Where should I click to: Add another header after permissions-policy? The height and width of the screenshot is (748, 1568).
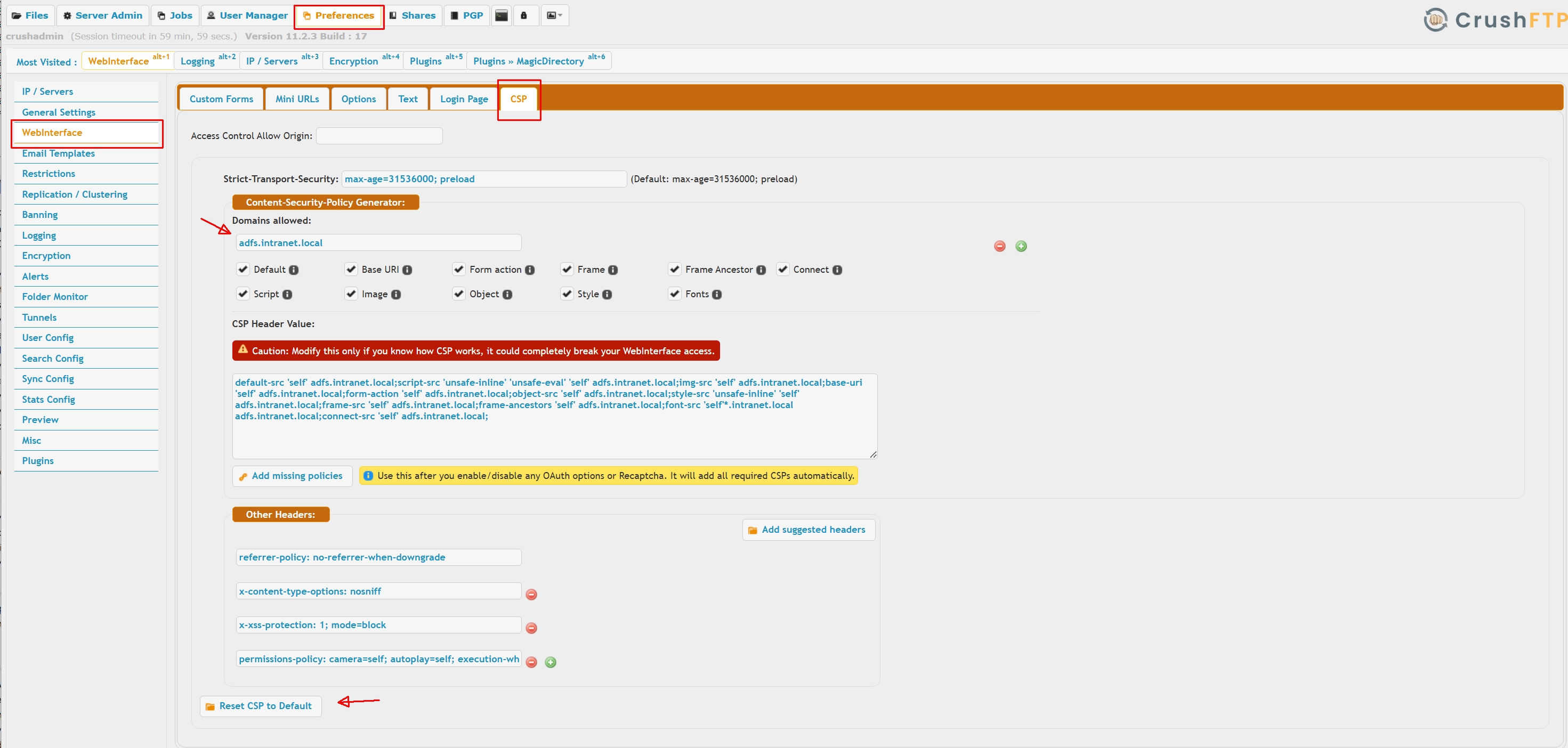click(x=550, y=662)
